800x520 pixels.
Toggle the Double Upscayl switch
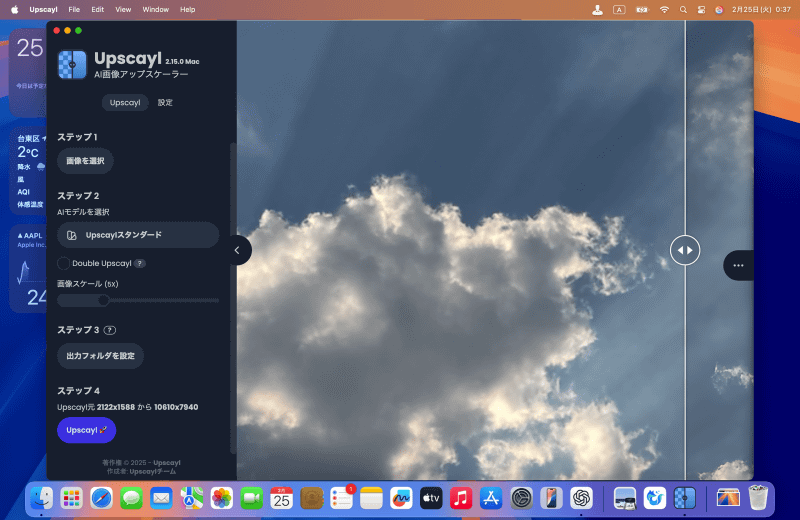click(63, 263)
